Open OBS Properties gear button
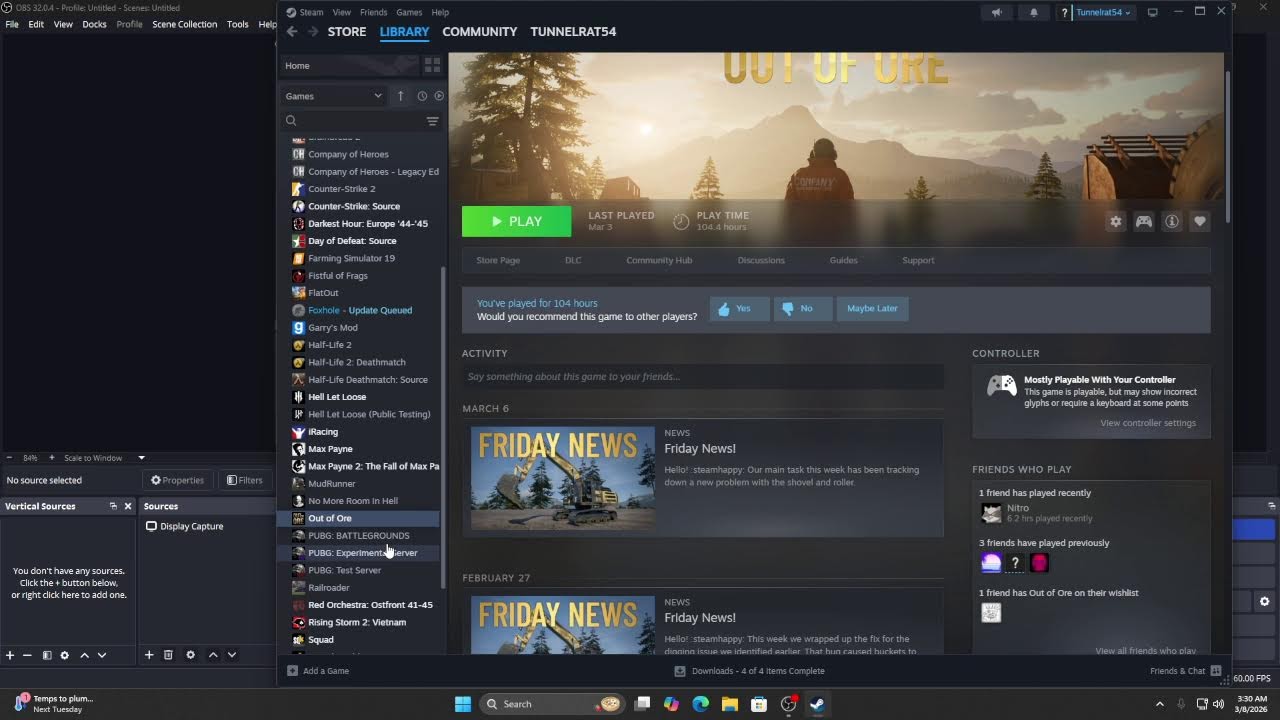Screen dimensions: 1280x720 [x=177, y=480]
